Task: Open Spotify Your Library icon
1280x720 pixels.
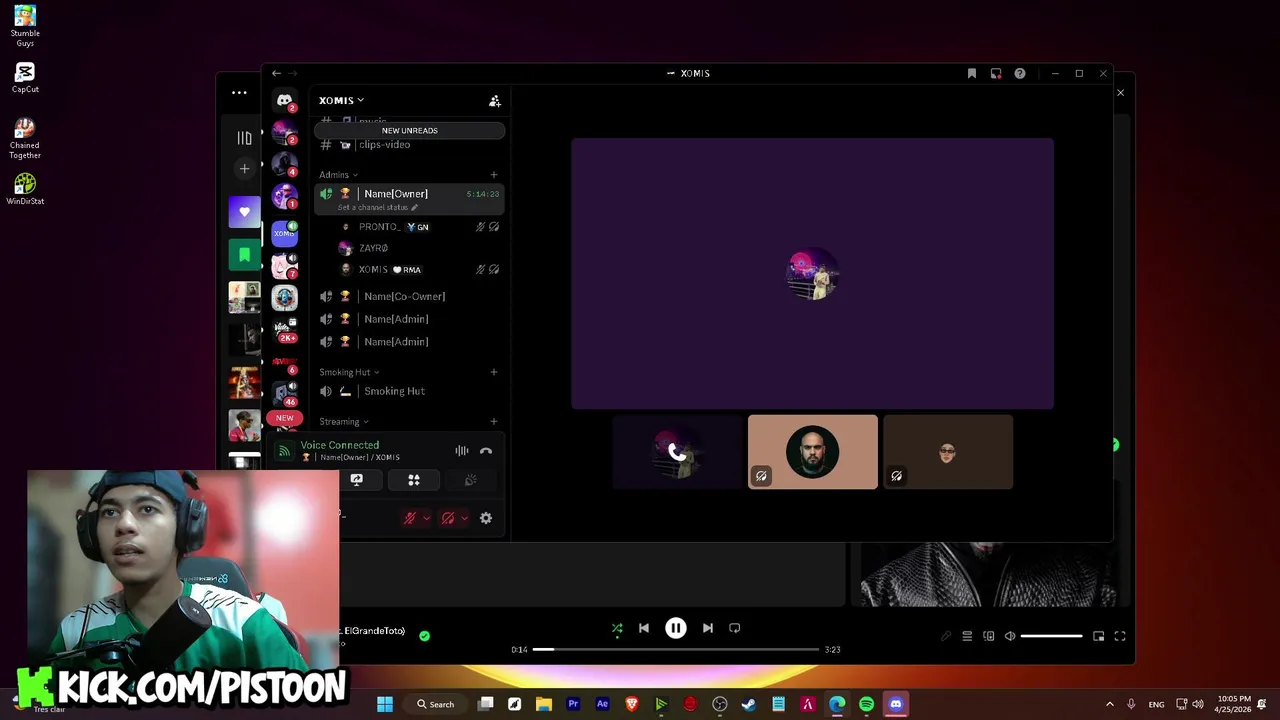Action: tap(244, 138)
